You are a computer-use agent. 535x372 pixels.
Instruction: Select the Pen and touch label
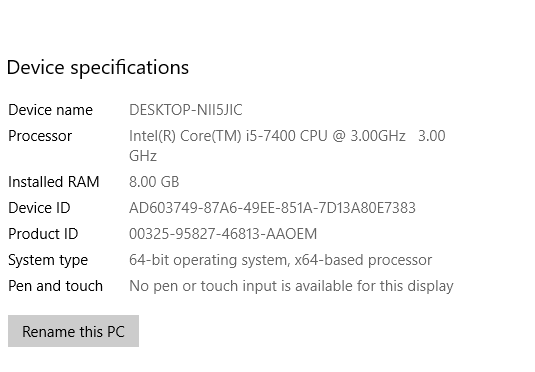55,286
